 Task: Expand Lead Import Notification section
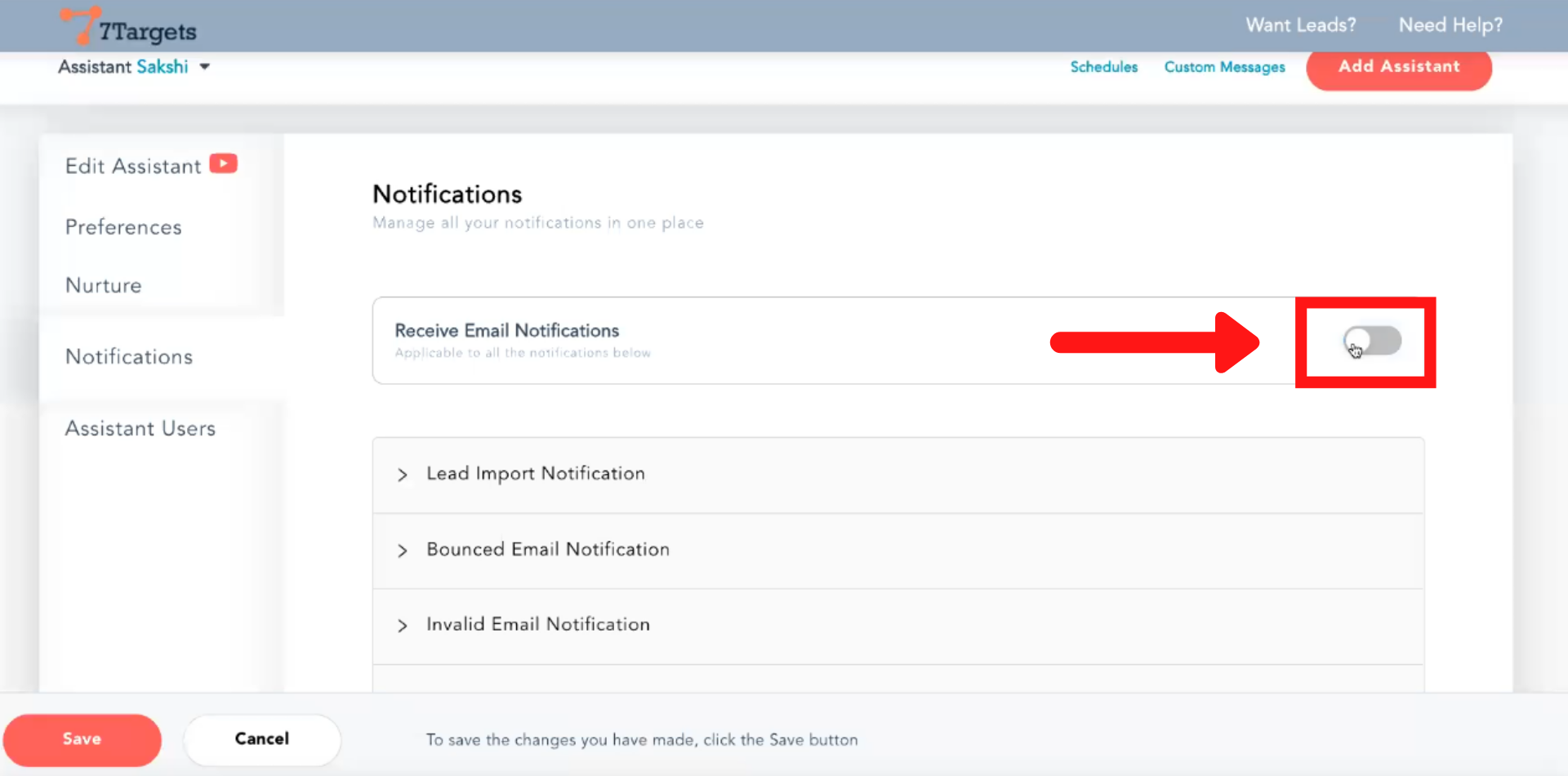(x=535, y=474)
